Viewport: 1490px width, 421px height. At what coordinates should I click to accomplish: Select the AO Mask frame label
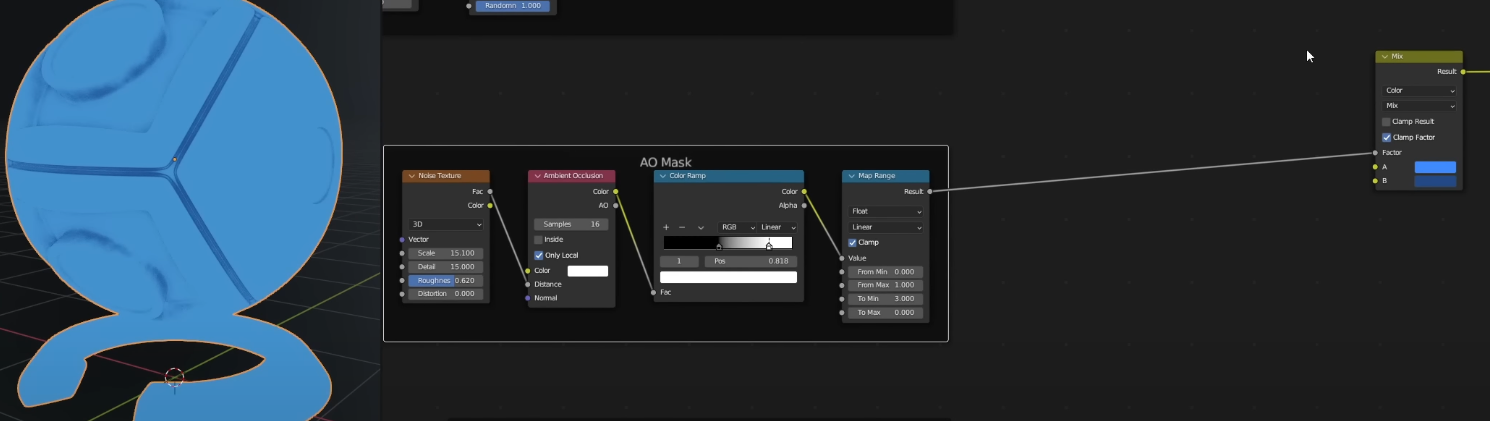(x=665, y=162)
